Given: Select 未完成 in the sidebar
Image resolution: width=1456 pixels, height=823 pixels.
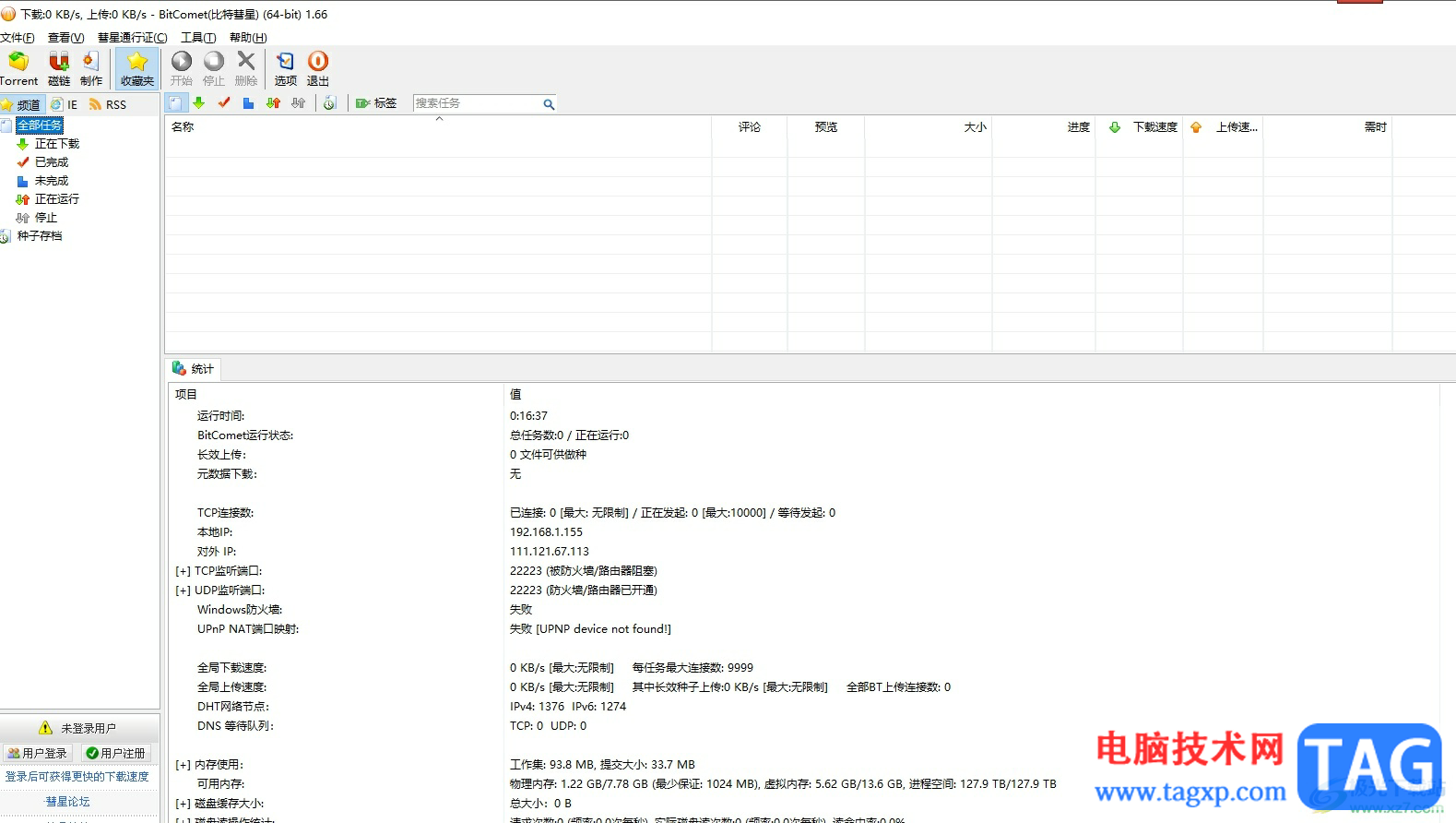Looking at the screenshot, I should pos(52,181).
